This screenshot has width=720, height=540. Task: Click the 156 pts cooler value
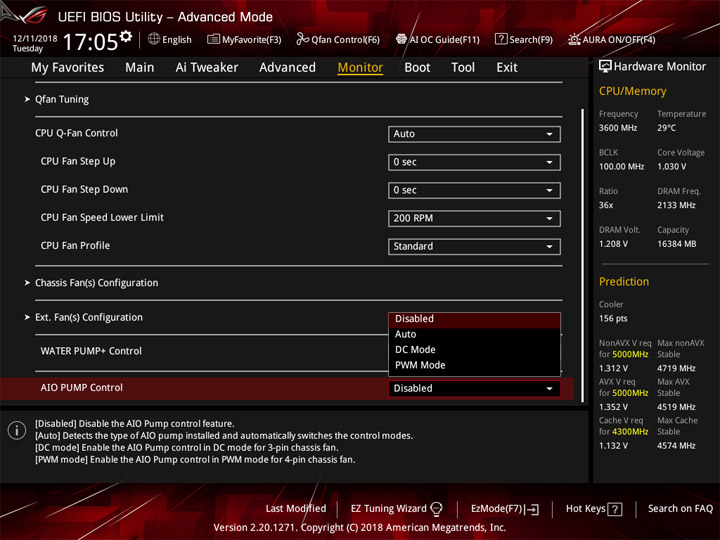(x=613, y=319)
